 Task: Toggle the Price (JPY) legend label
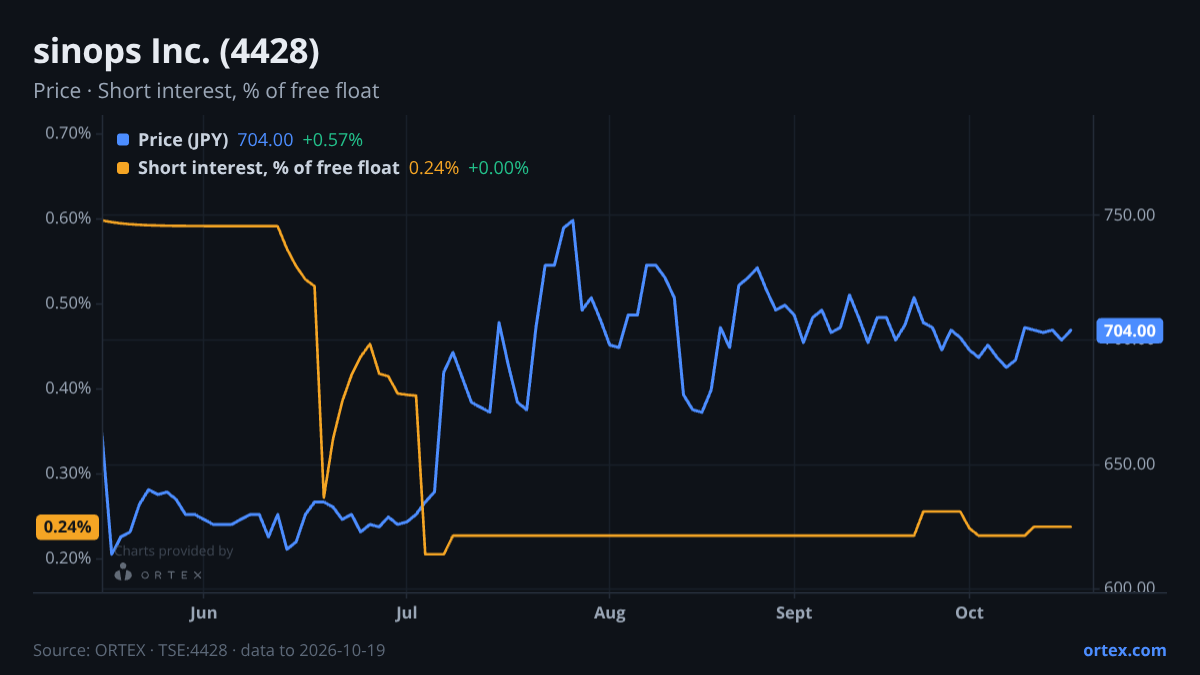pyautogui.click(x=183, y=140)
